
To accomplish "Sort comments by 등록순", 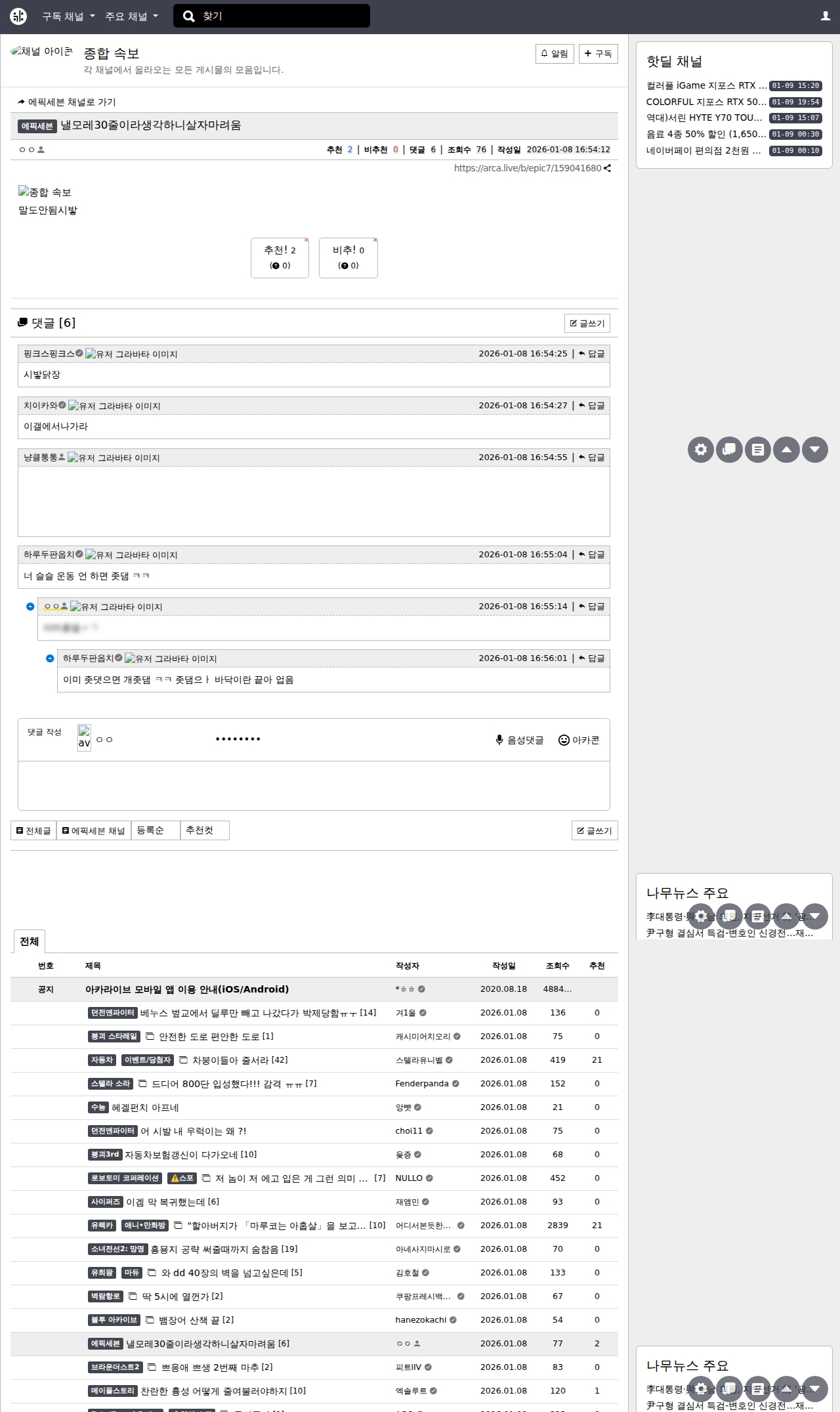I will pos(156,831).
